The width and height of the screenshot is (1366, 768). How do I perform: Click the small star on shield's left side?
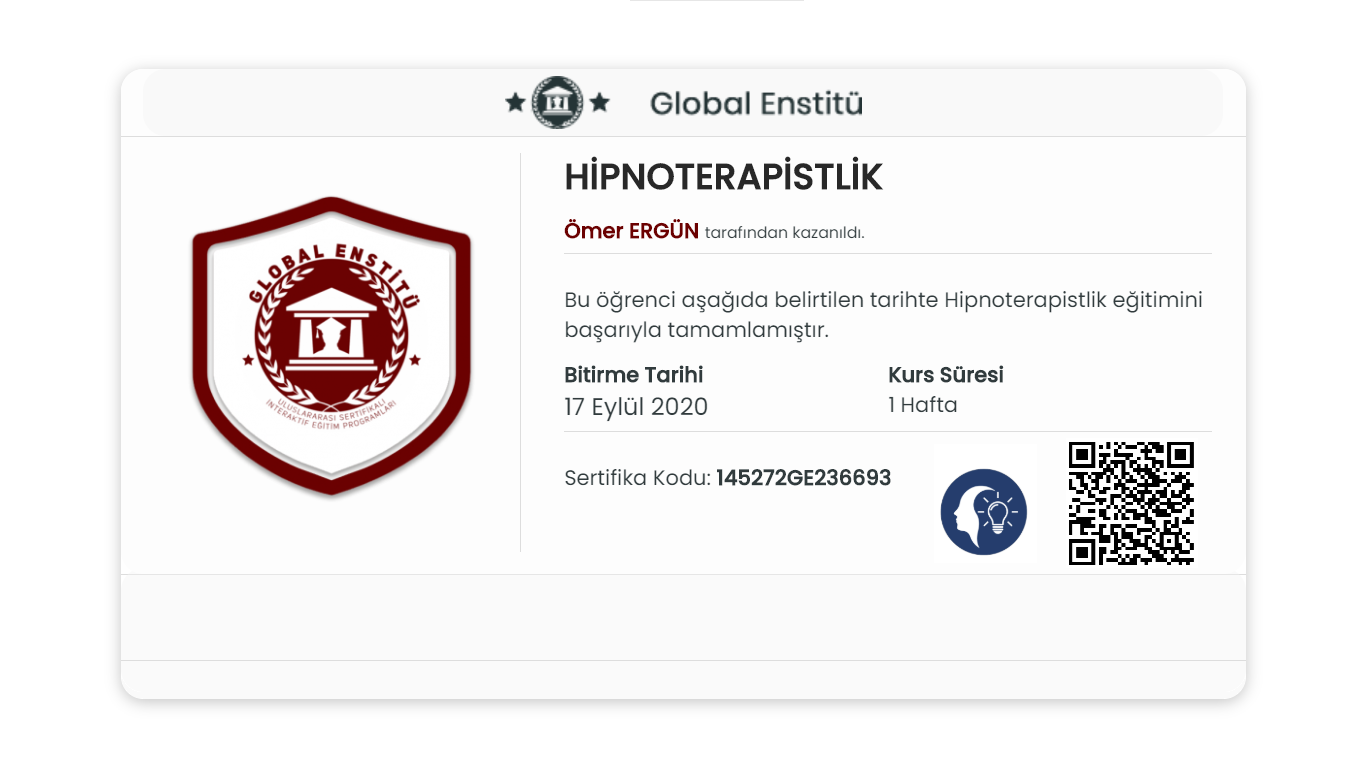(x=248, y=359)
